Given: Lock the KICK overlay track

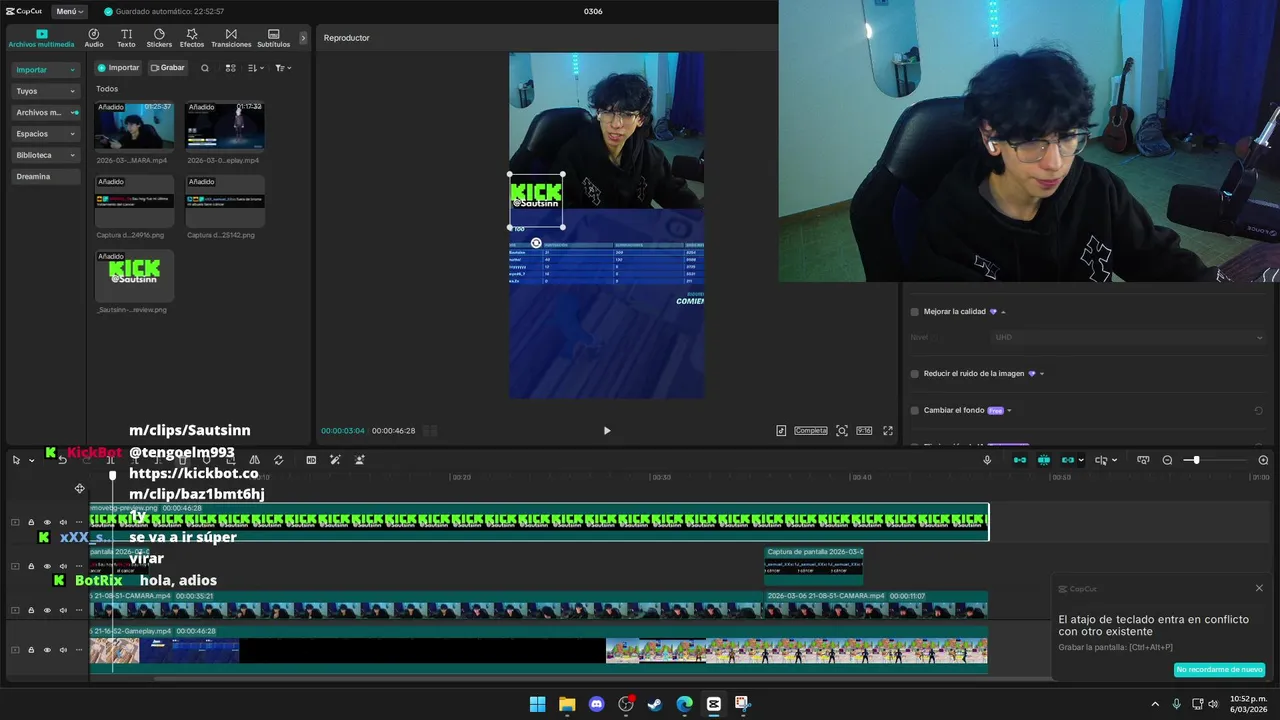Looking at the screenshot, I should tap(31, 522).
